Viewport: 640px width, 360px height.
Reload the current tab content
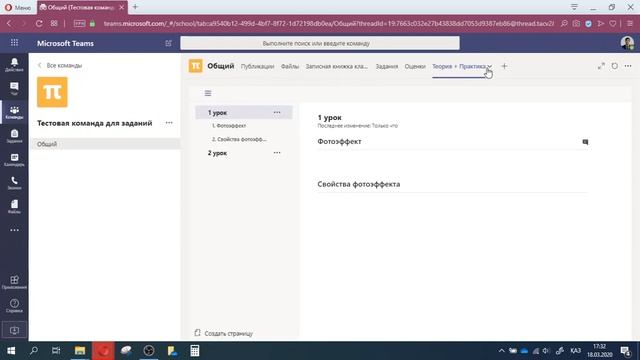[x=615, y=66]
